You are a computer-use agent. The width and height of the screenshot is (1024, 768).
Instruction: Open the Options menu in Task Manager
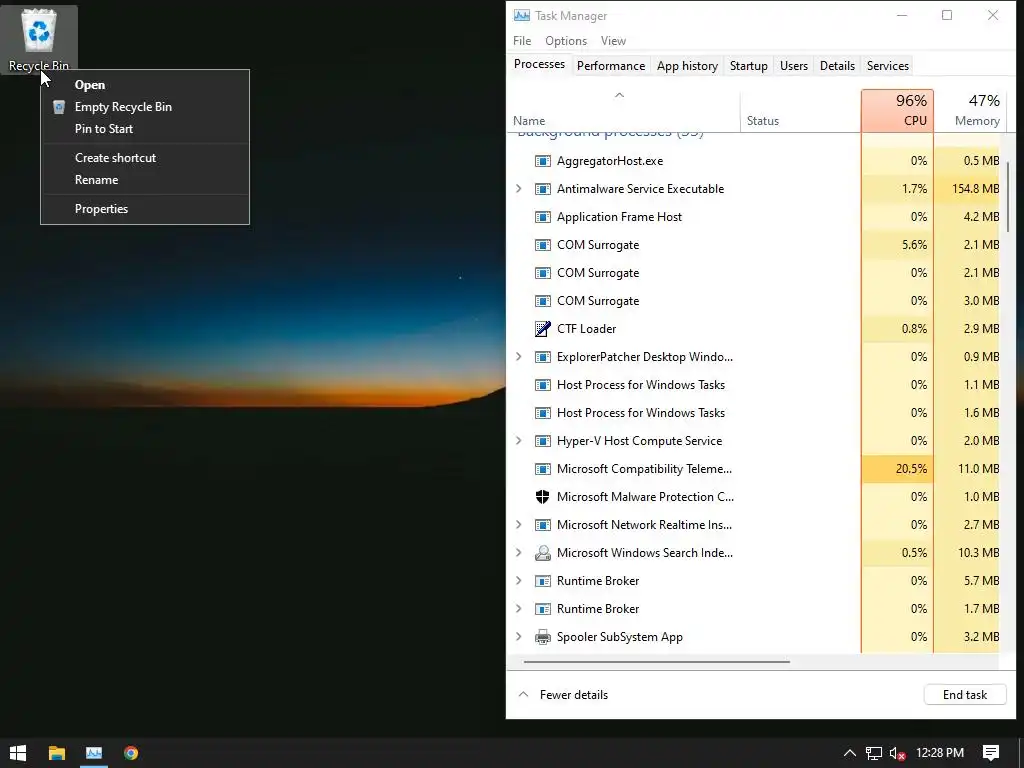click(x=566, y=40)
